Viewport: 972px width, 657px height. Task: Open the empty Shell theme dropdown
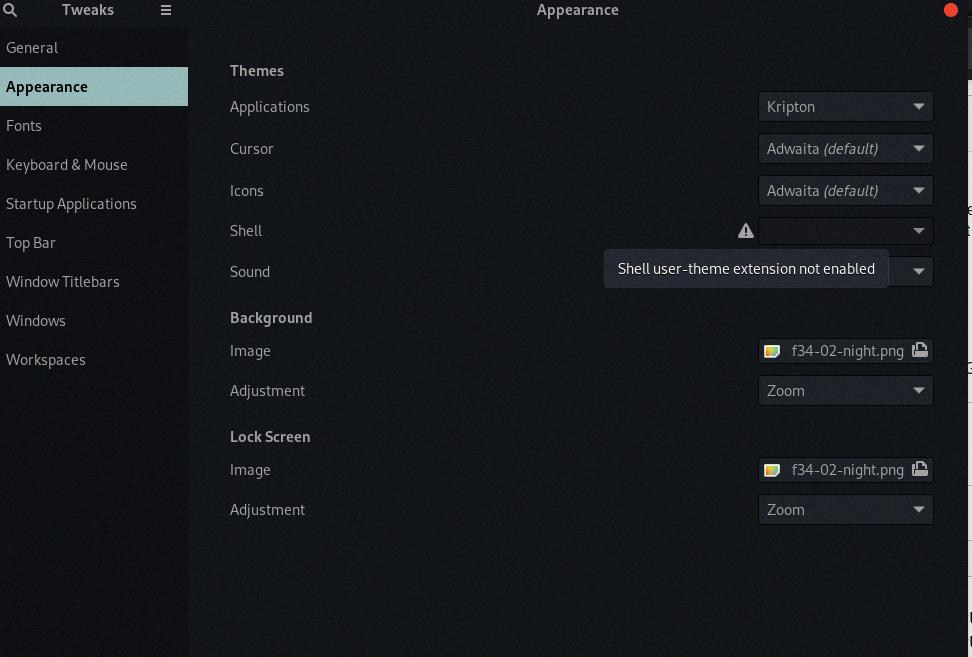click(845, 231)
